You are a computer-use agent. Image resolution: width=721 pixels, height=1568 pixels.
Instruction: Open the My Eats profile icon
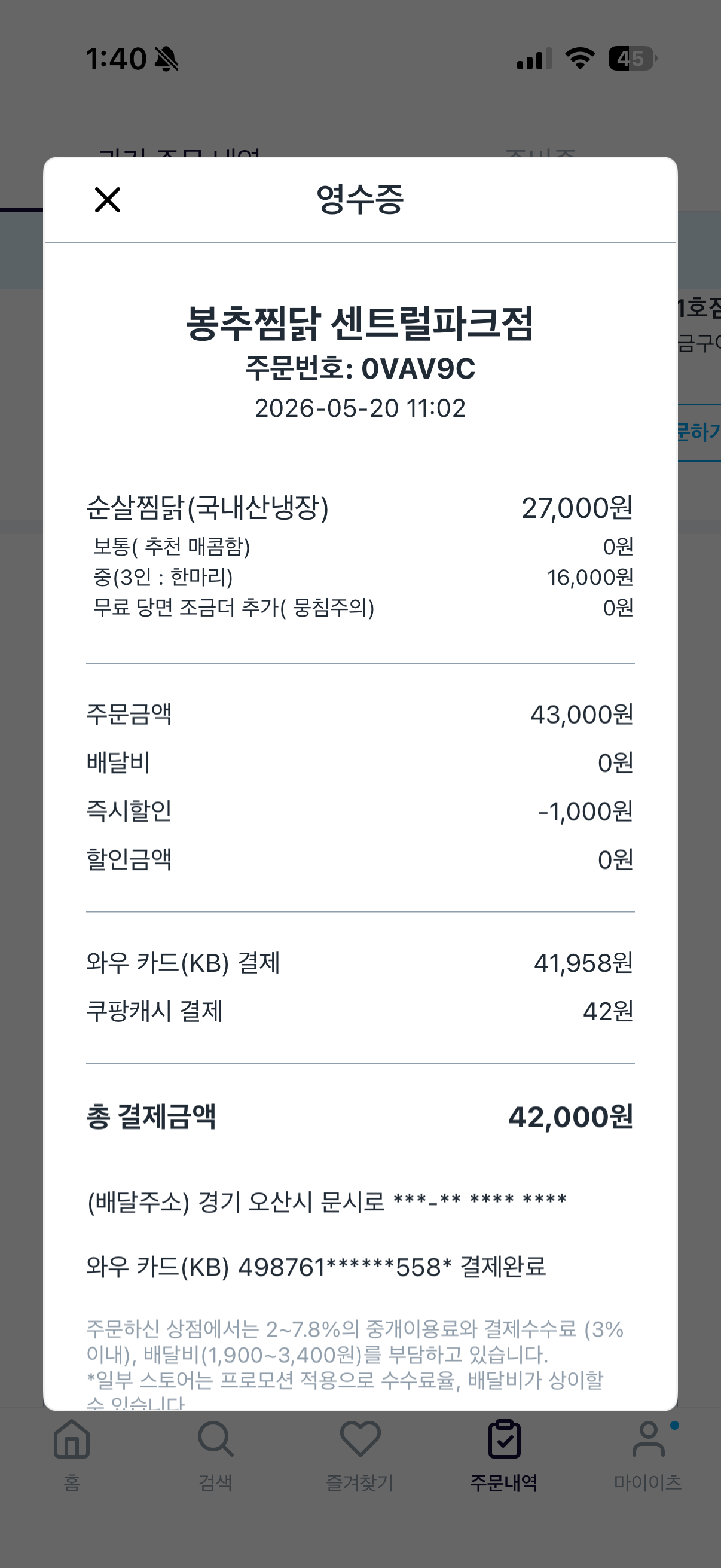[649, 1439]
